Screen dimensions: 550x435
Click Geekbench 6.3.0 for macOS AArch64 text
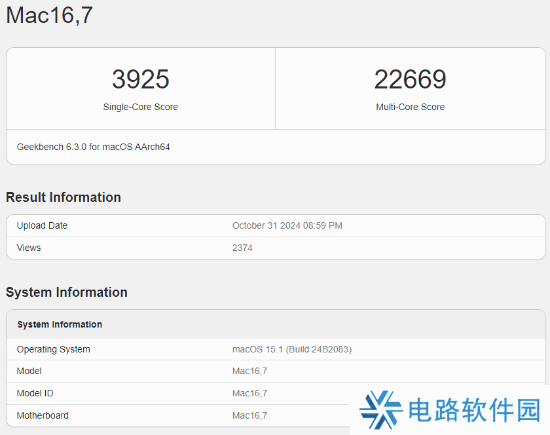click(93, 147)
